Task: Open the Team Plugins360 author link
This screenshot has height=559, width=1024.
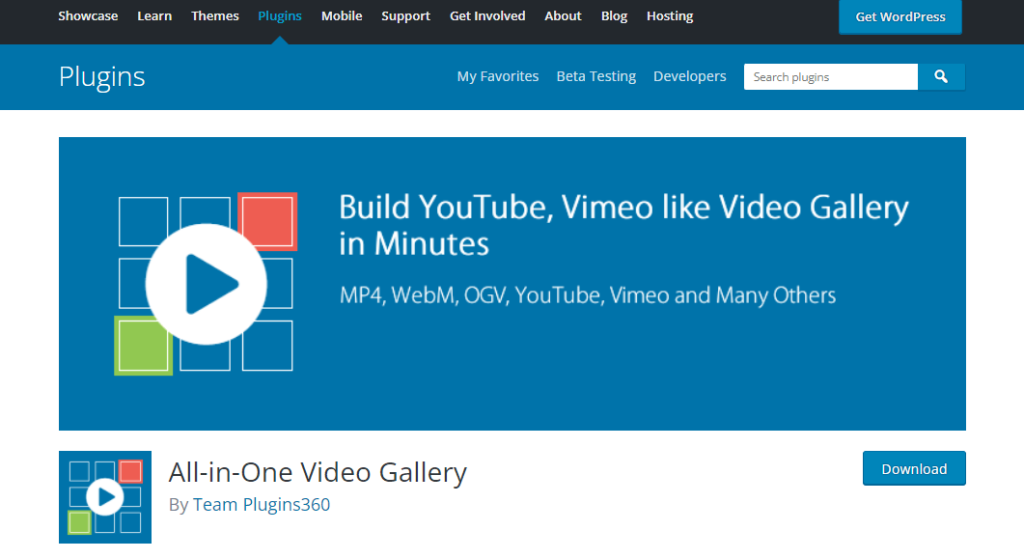Action: click(x=261, y=505)
